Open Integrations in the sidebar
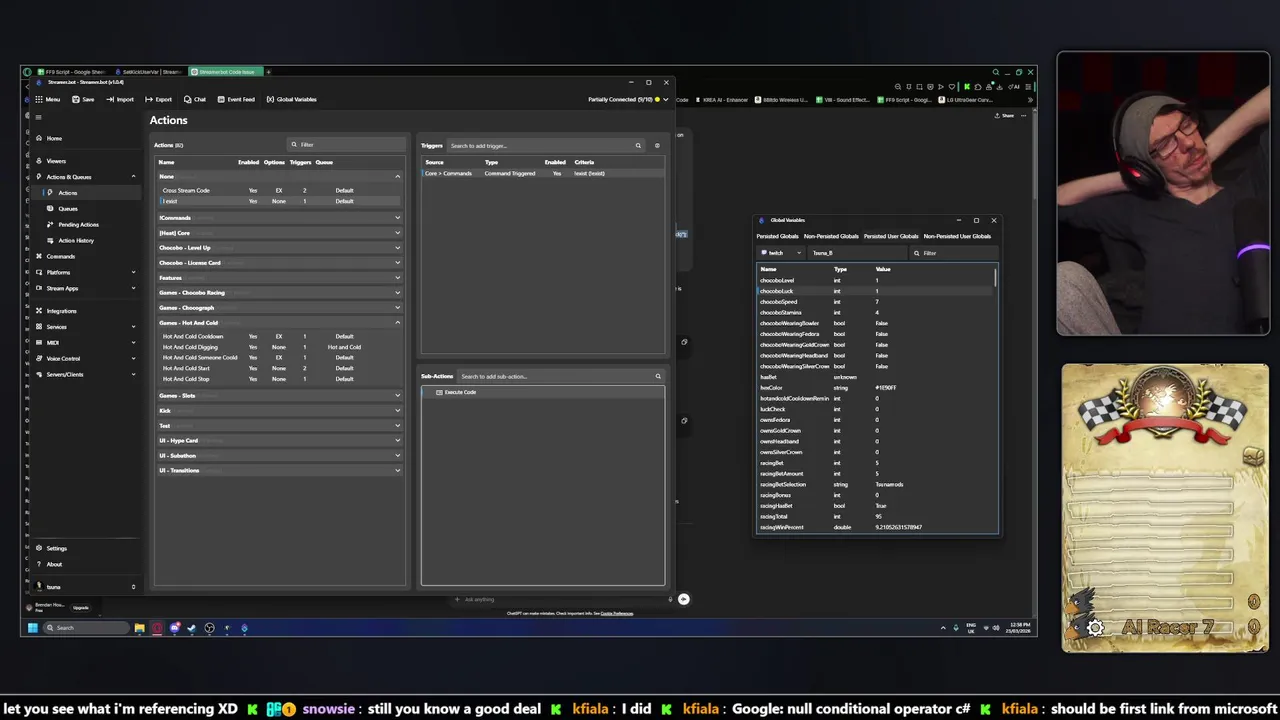 point(61,311)
